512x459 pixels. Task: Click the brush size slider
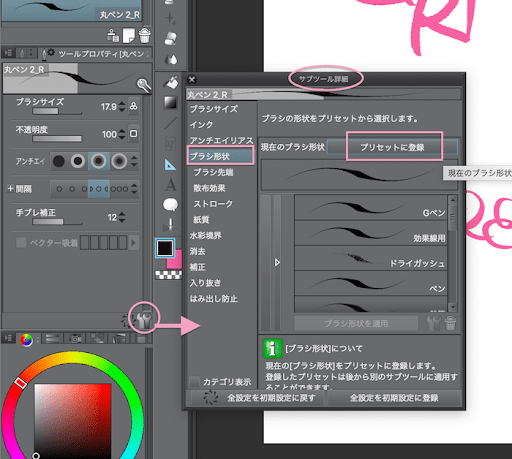coord(57,111)
